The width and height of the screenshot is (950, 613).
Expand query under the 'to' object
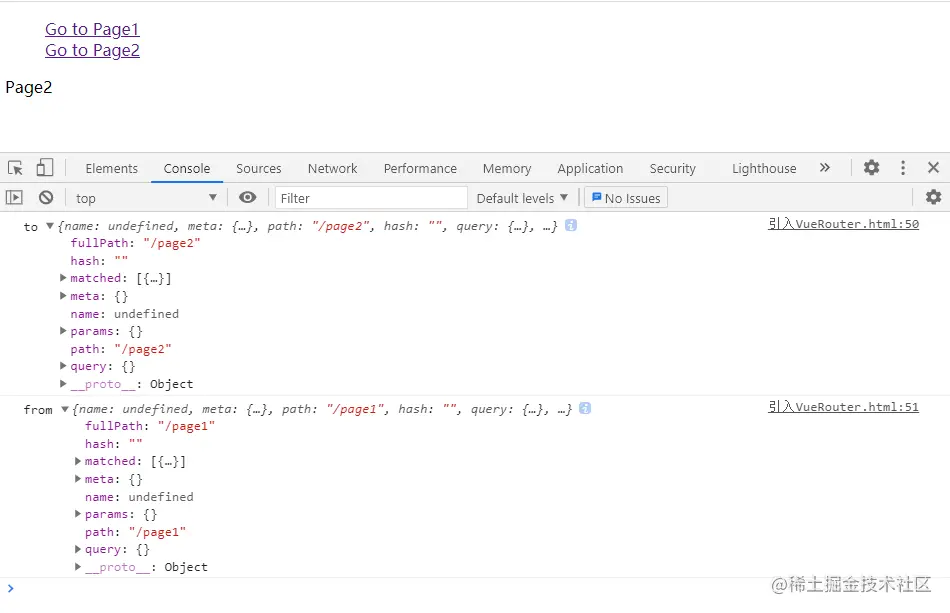coord(63,366)
